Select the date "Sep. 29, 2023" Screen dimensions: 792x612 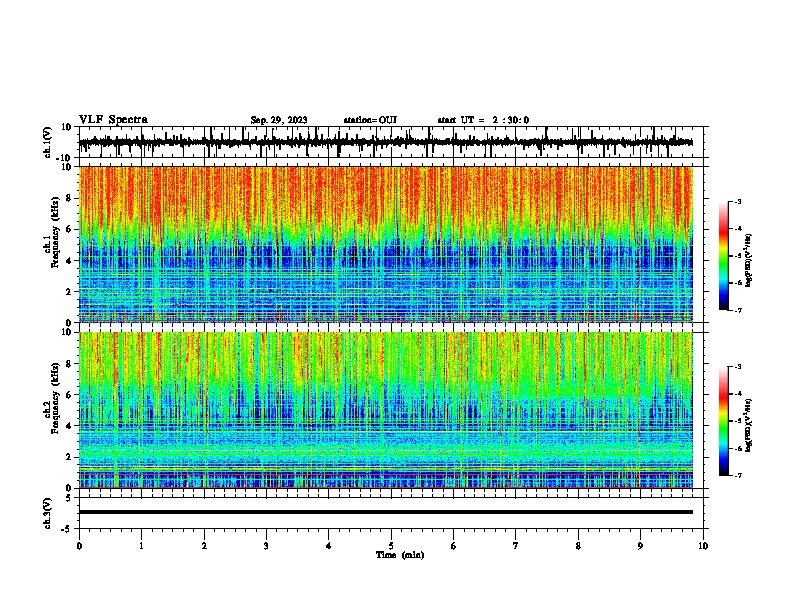coord(279,120)
